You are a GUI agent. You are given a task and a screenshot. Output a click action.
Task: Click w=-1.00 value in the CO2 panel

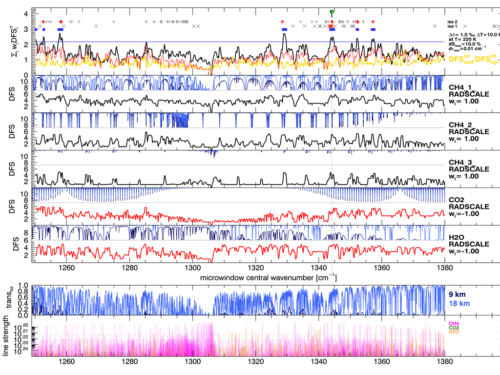coord(464,214)
